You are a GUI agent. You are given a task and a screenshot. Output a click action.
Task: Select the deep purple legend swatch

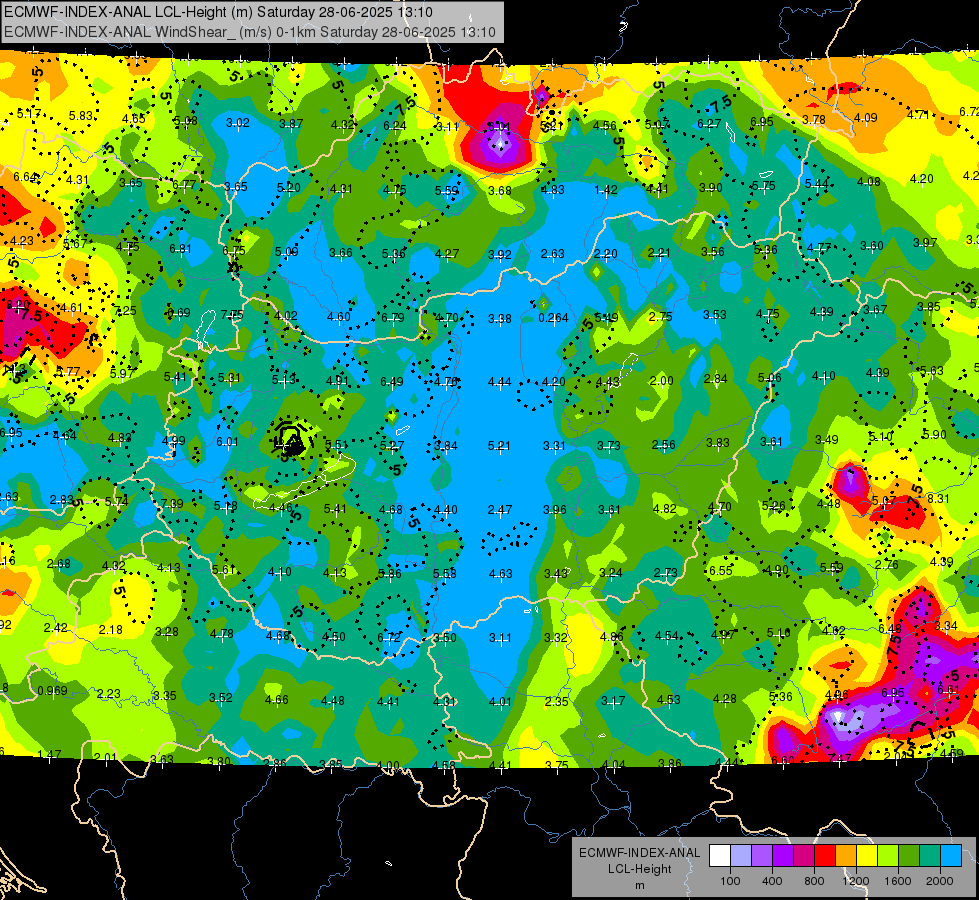(783, 856)
